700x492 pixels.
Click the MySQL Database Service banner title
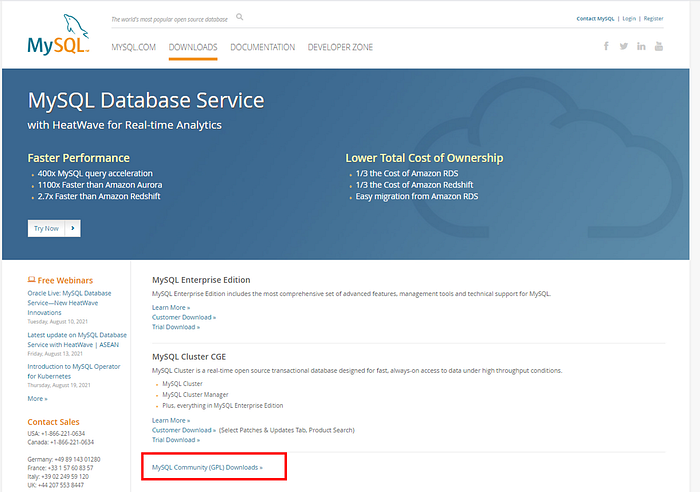(x=146, y=100)
